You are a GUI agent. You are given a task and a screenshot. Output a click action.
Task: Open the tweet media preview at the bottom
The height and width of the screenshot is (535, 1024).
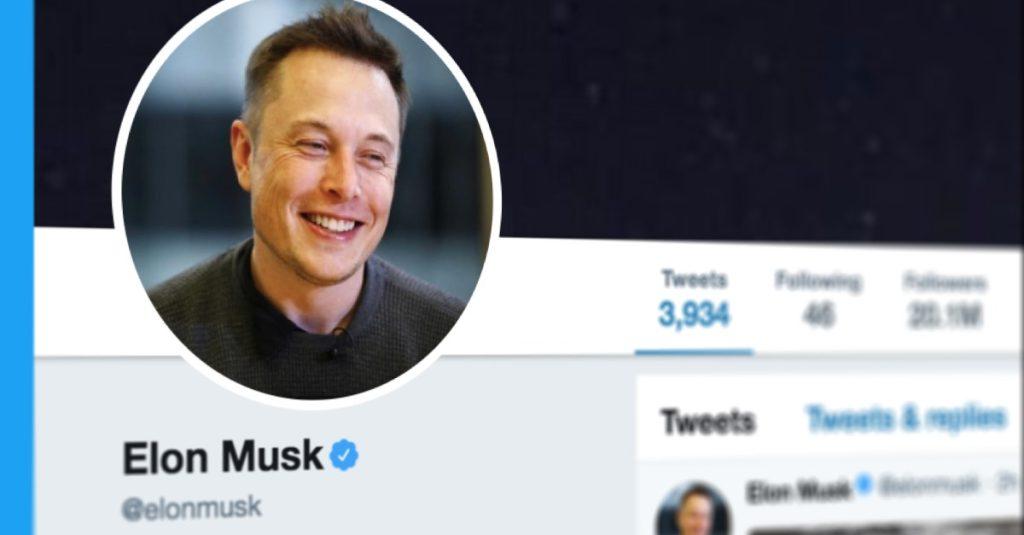tap(885, 528)
